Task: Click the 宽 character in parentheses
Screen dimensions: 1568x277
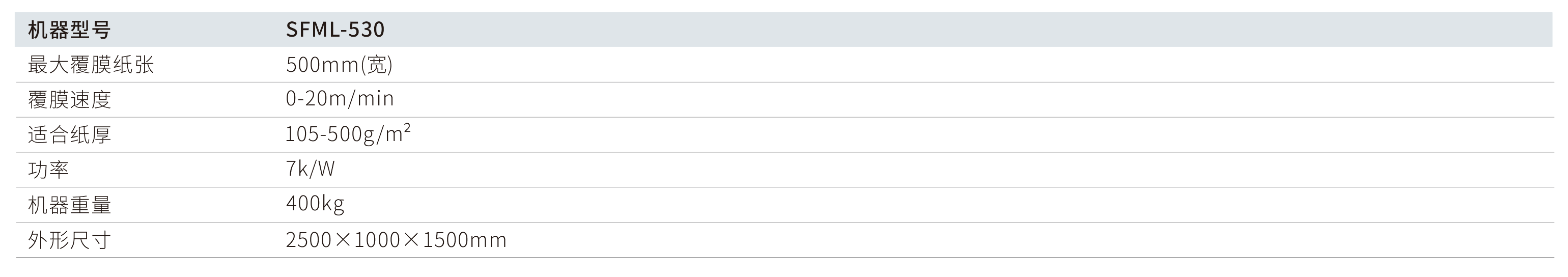Action: tap(377, 65)
